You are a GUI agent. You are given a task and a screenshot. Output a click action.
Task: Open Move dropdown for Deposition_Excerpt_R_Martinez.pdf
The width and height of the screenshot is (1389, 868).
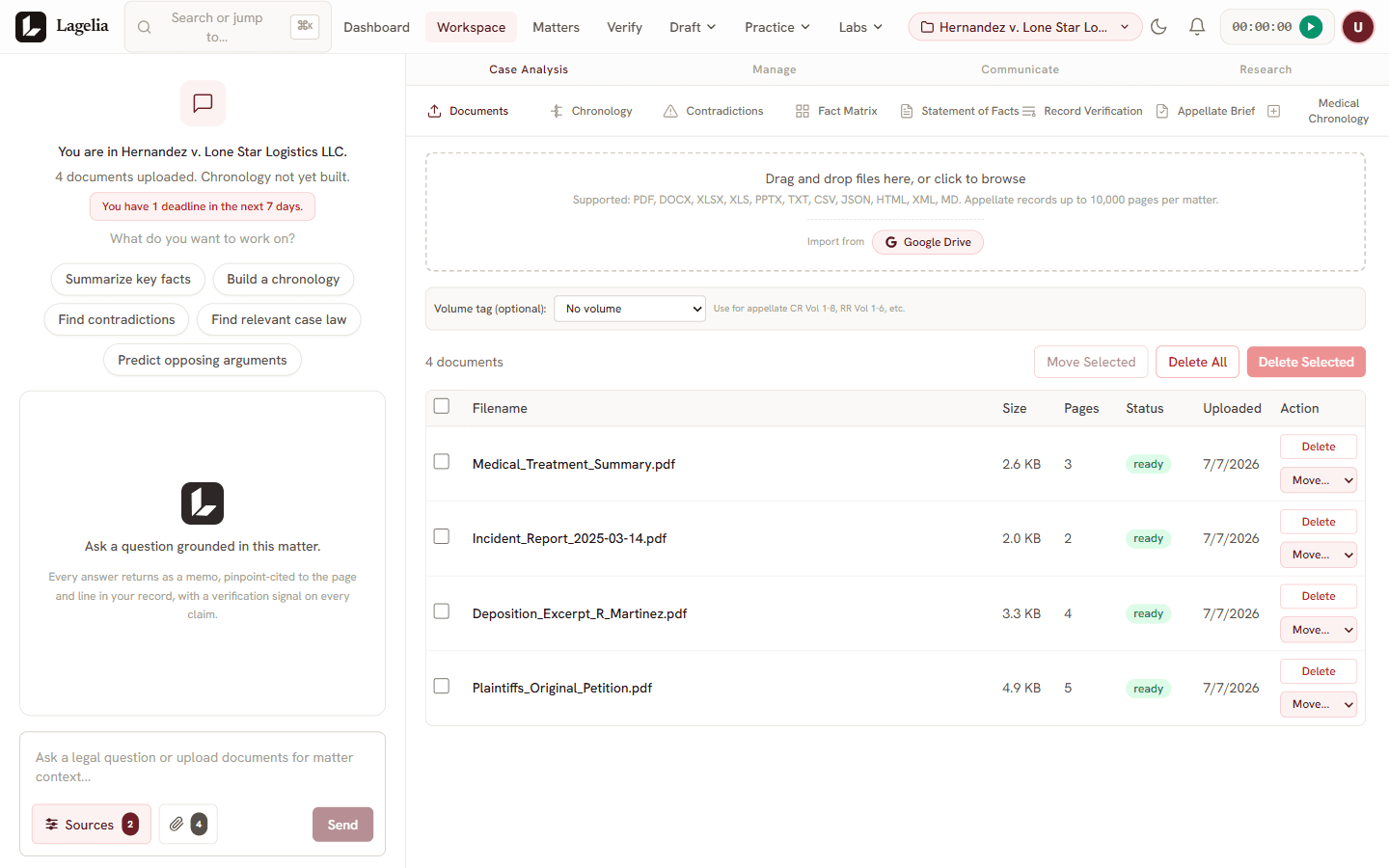(1319, 630)
